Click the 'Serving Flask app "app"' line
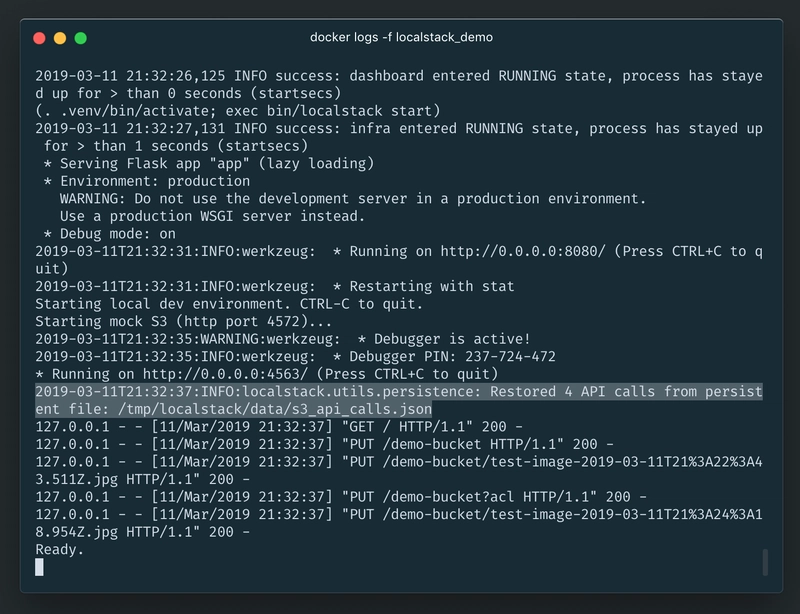This screenshot has width=800, height=614. click(x=209, y=163)
